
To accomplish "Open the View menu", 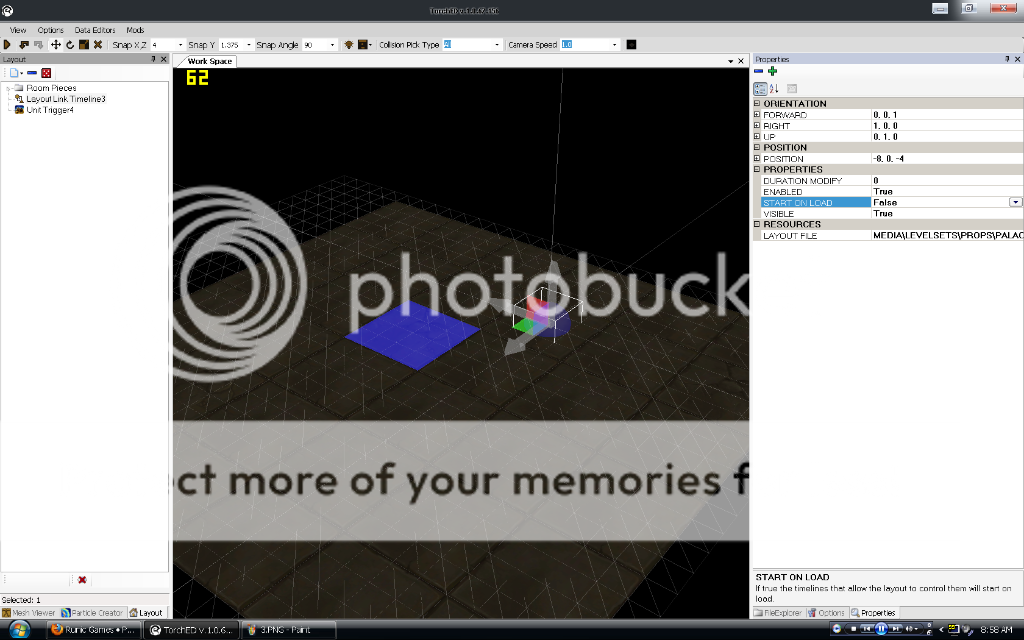I will 18,30.
